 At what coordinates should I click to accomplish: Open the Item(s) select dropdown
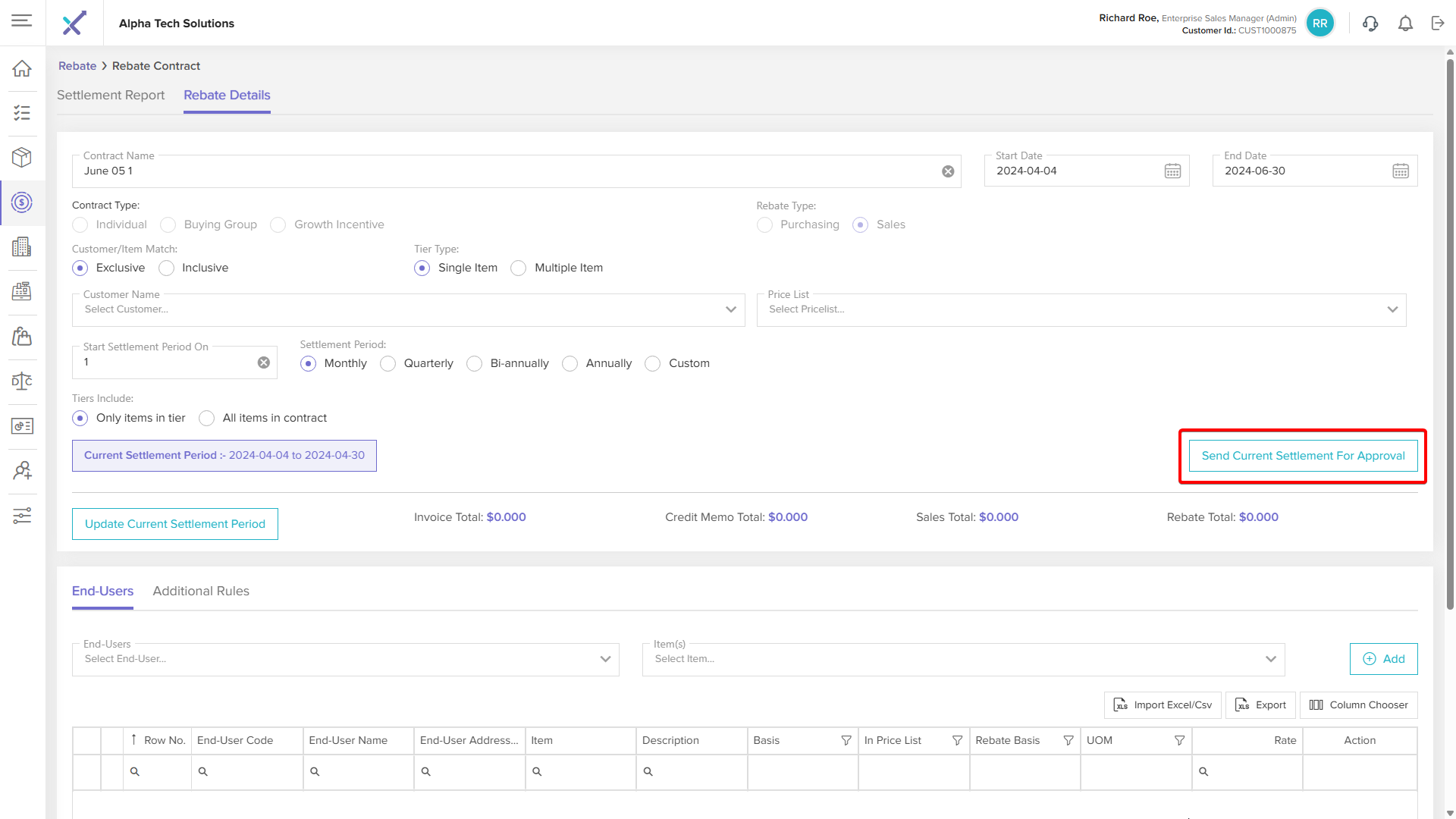1270,659
